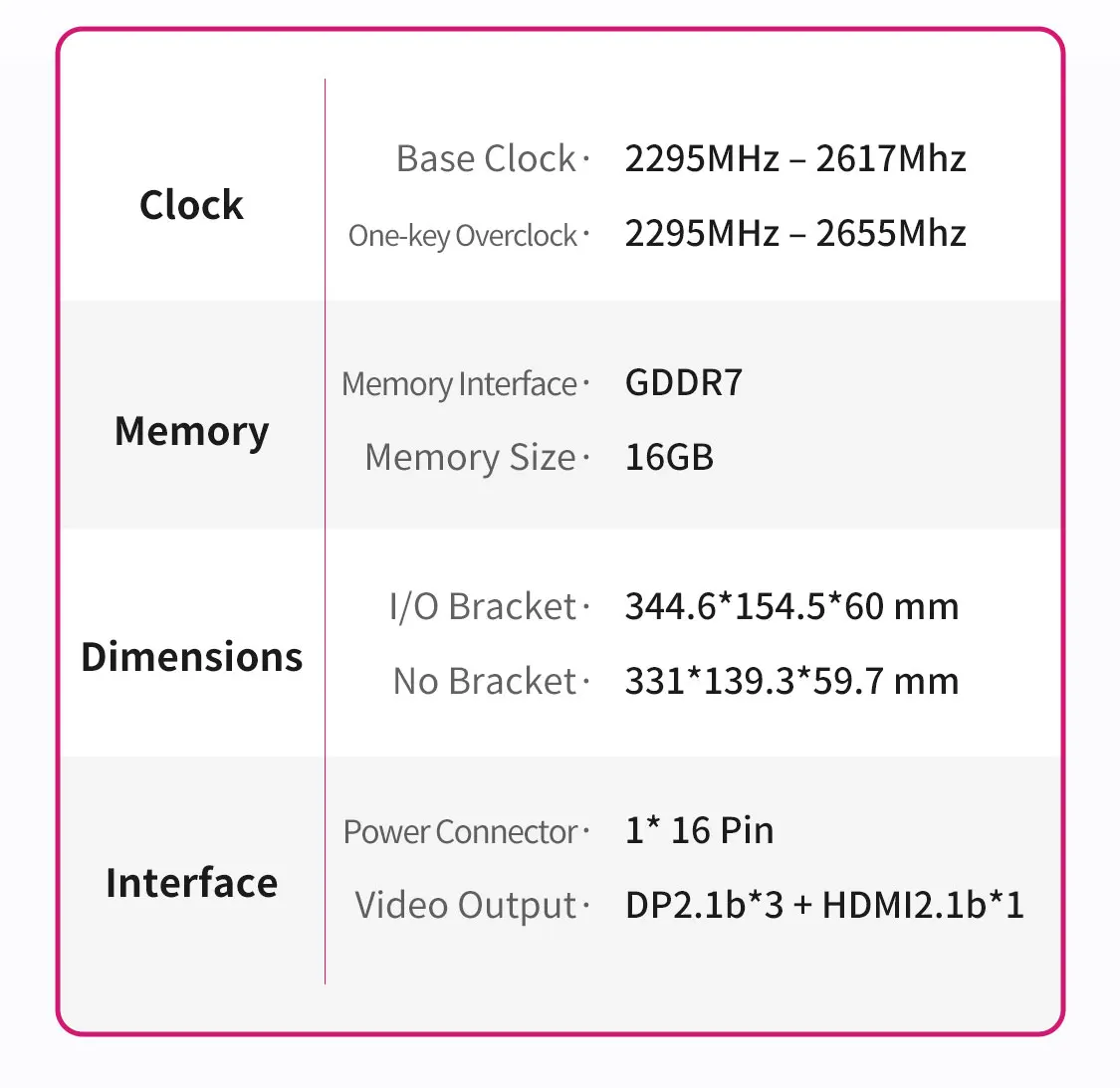Viewport: 1120px width, 1088px height.
Task: Select the Memory Size label
Action: coord(470,457)
